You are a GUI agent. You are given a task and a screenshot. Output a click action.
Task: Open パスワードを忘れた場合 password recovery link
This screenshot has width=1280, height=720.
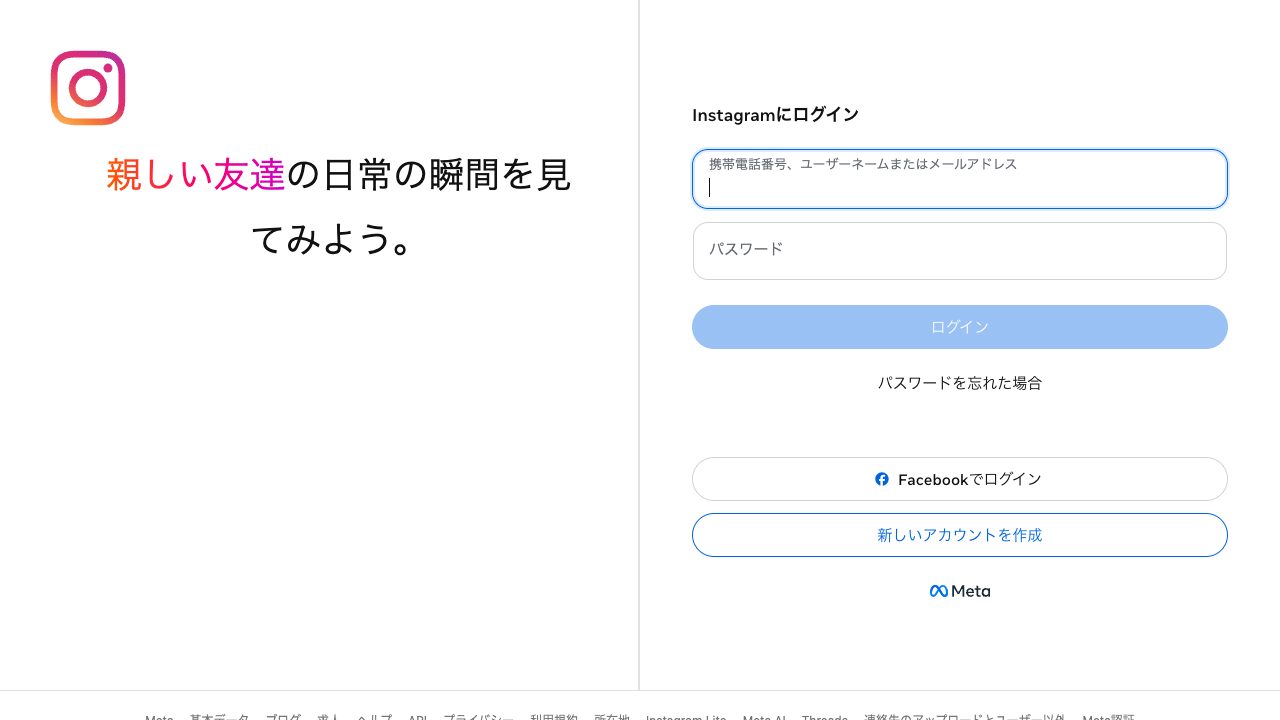click(x=959, y=383)
